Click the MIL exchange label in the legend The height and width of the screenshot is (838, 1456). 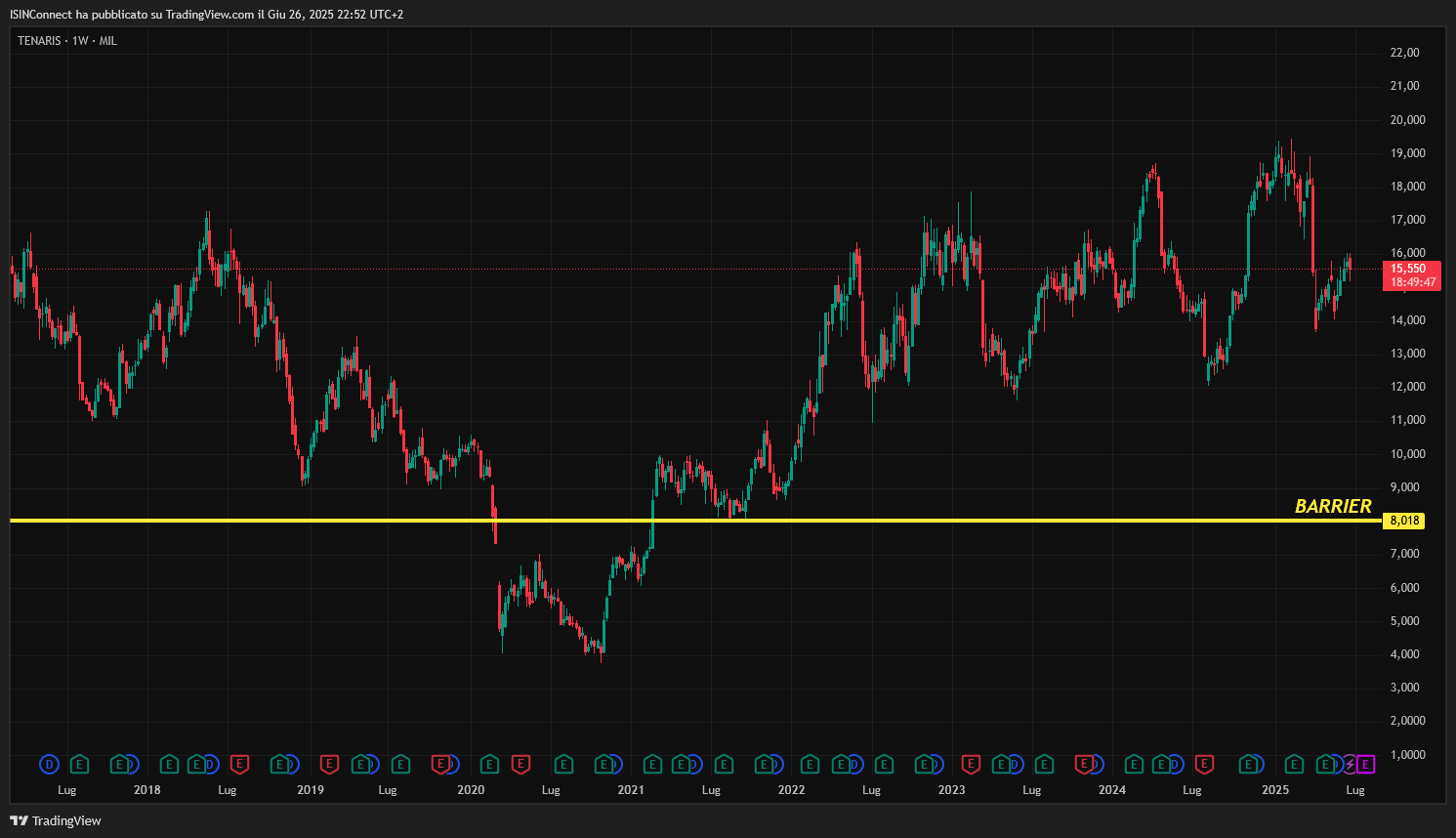click(108, 41)
